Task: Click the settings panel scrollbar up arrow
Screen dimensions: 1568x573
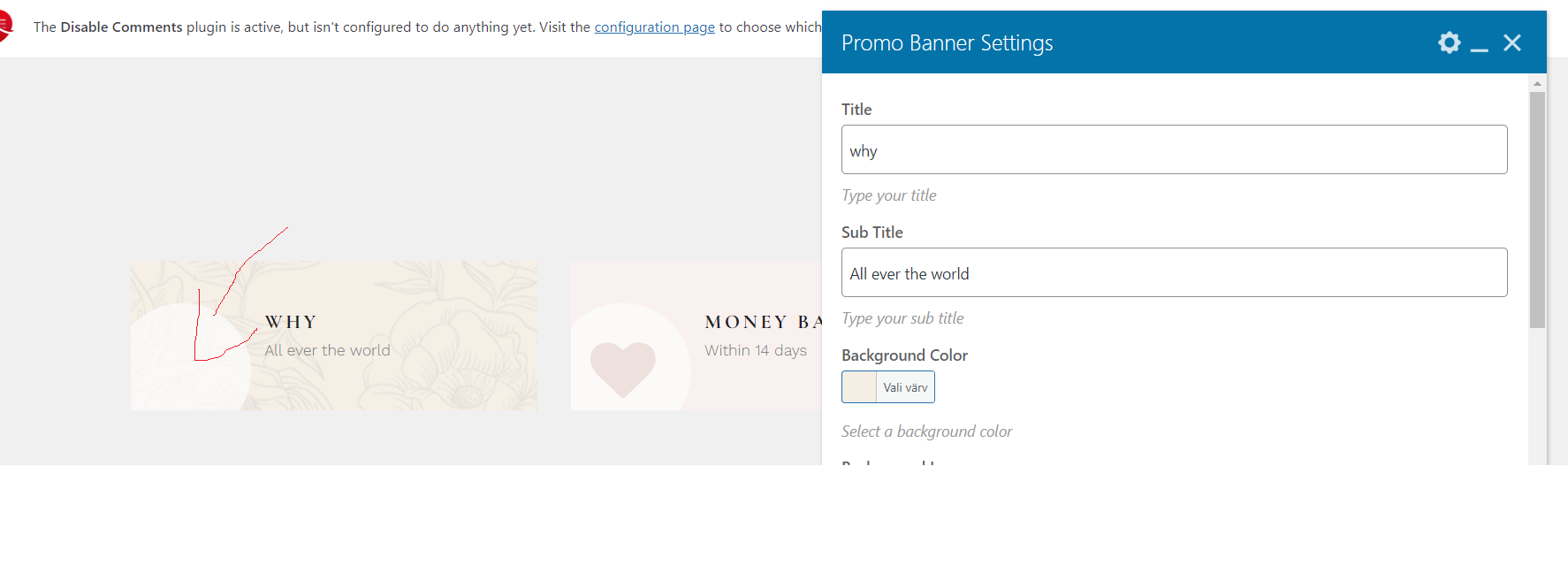Action: coord(1537,83)
